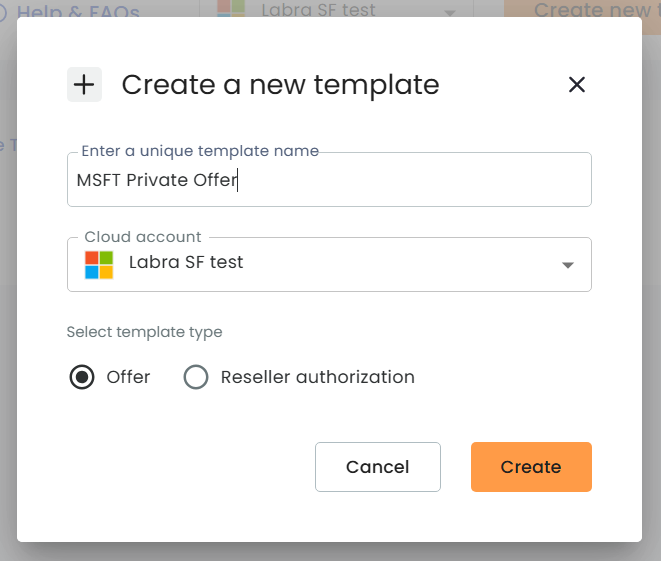Screen dimensions: 661x561
Task: Close the Create a new template dialog
Action: (x=576, y=85)
